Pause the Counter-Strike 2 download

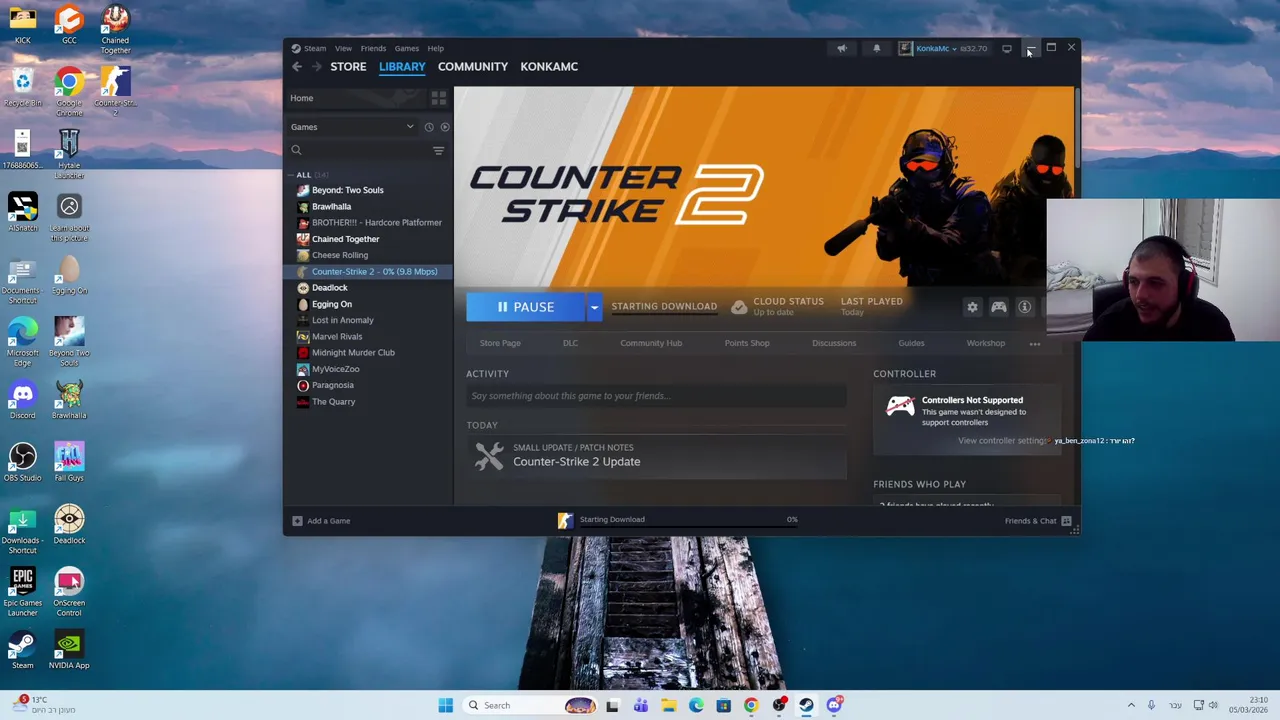coord(526,307)
